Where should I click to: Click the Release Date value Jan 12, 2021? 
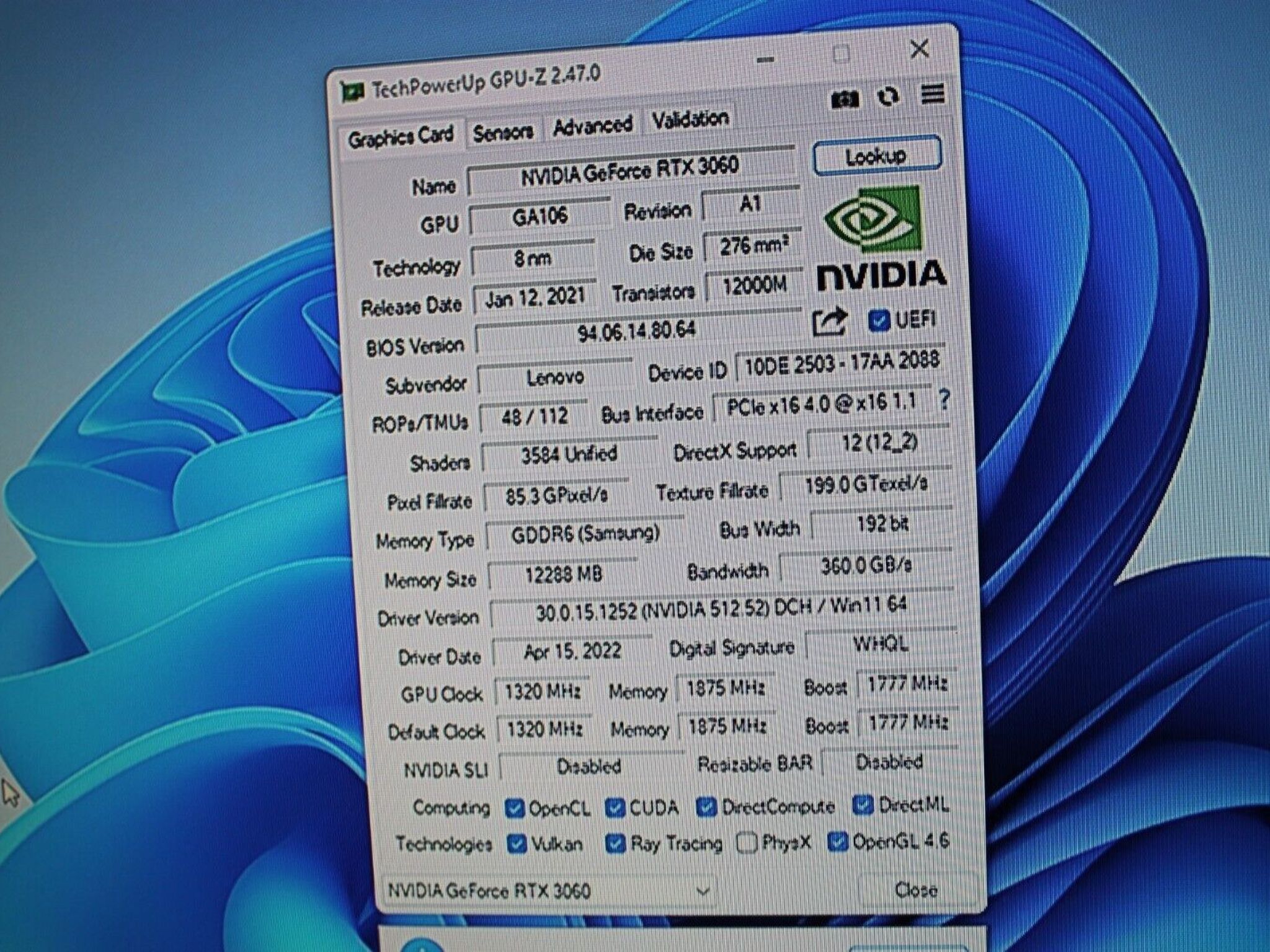click(x=535, y=297)
